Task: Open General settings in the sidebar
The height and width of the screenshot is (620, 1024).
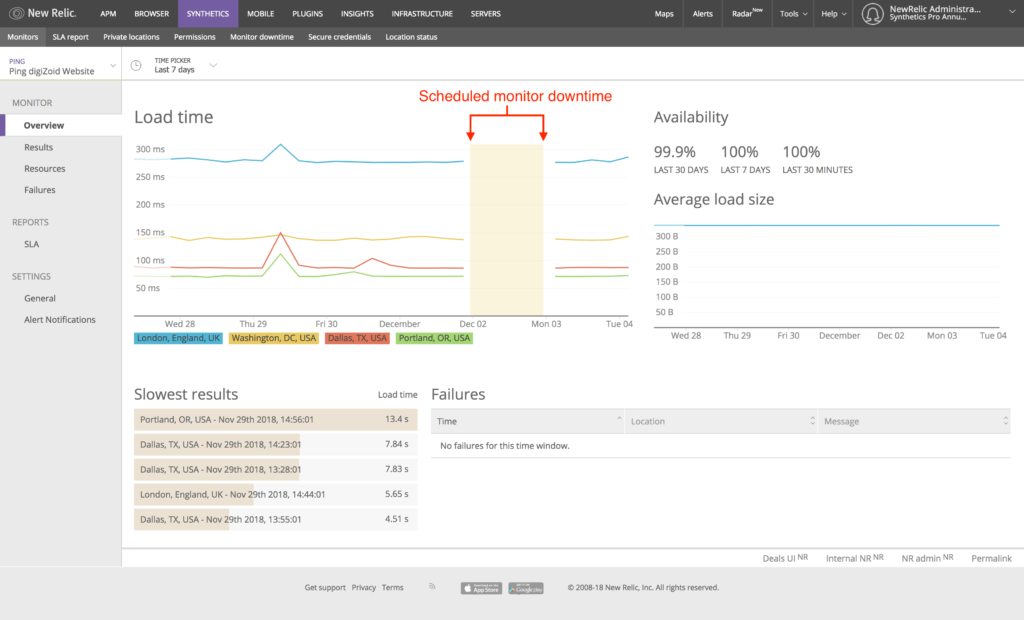Action: point(40,299)
